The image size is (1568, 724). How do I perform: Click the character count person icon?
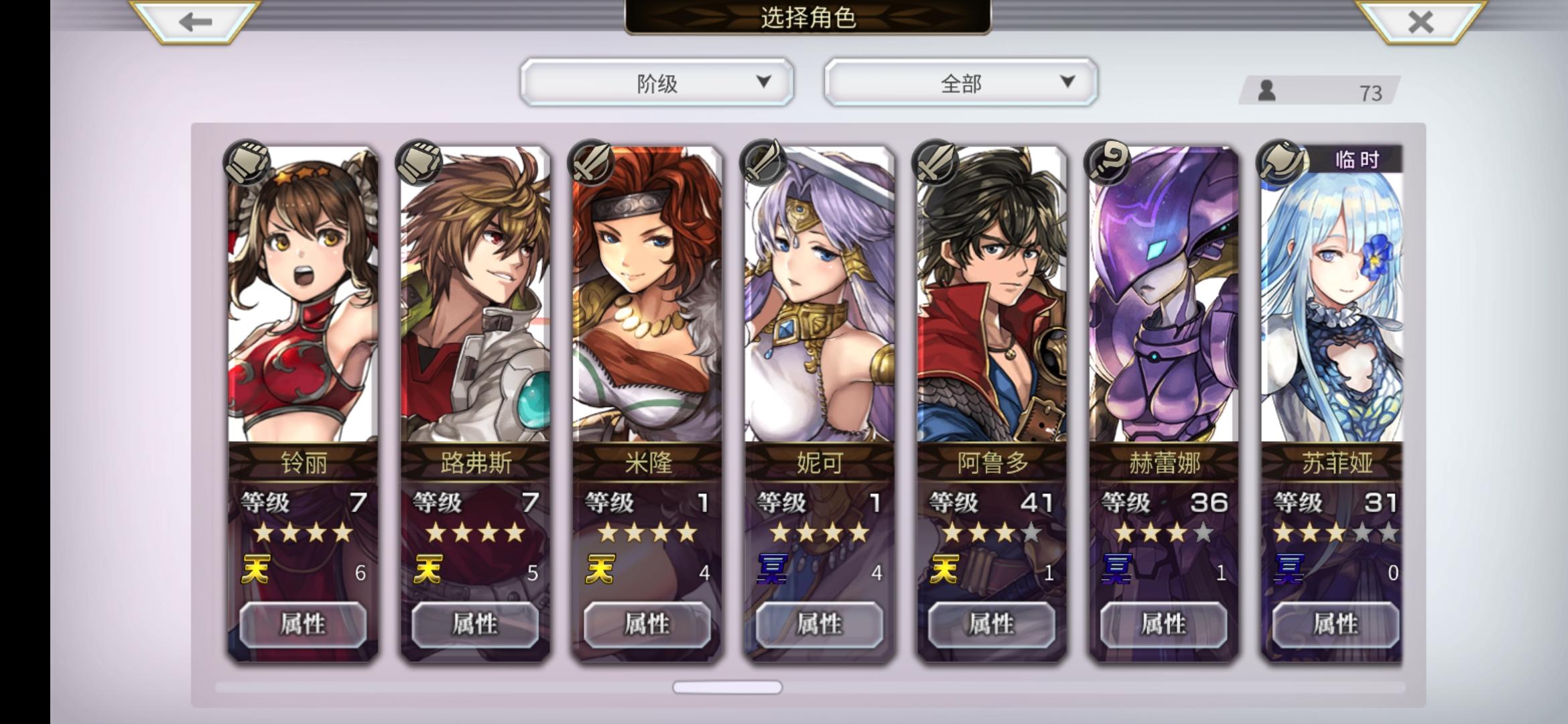coord(1266,90)
